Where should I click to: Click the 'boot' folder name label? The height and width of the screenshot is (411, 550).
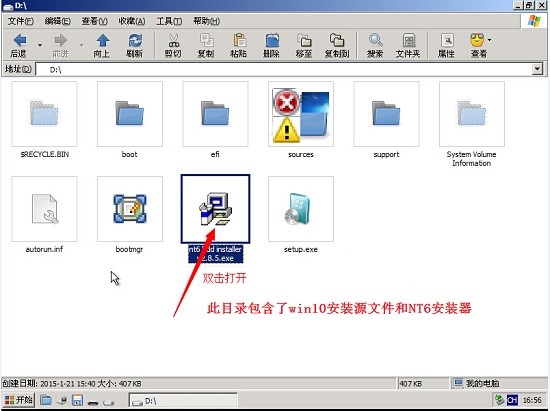[129, 154]
